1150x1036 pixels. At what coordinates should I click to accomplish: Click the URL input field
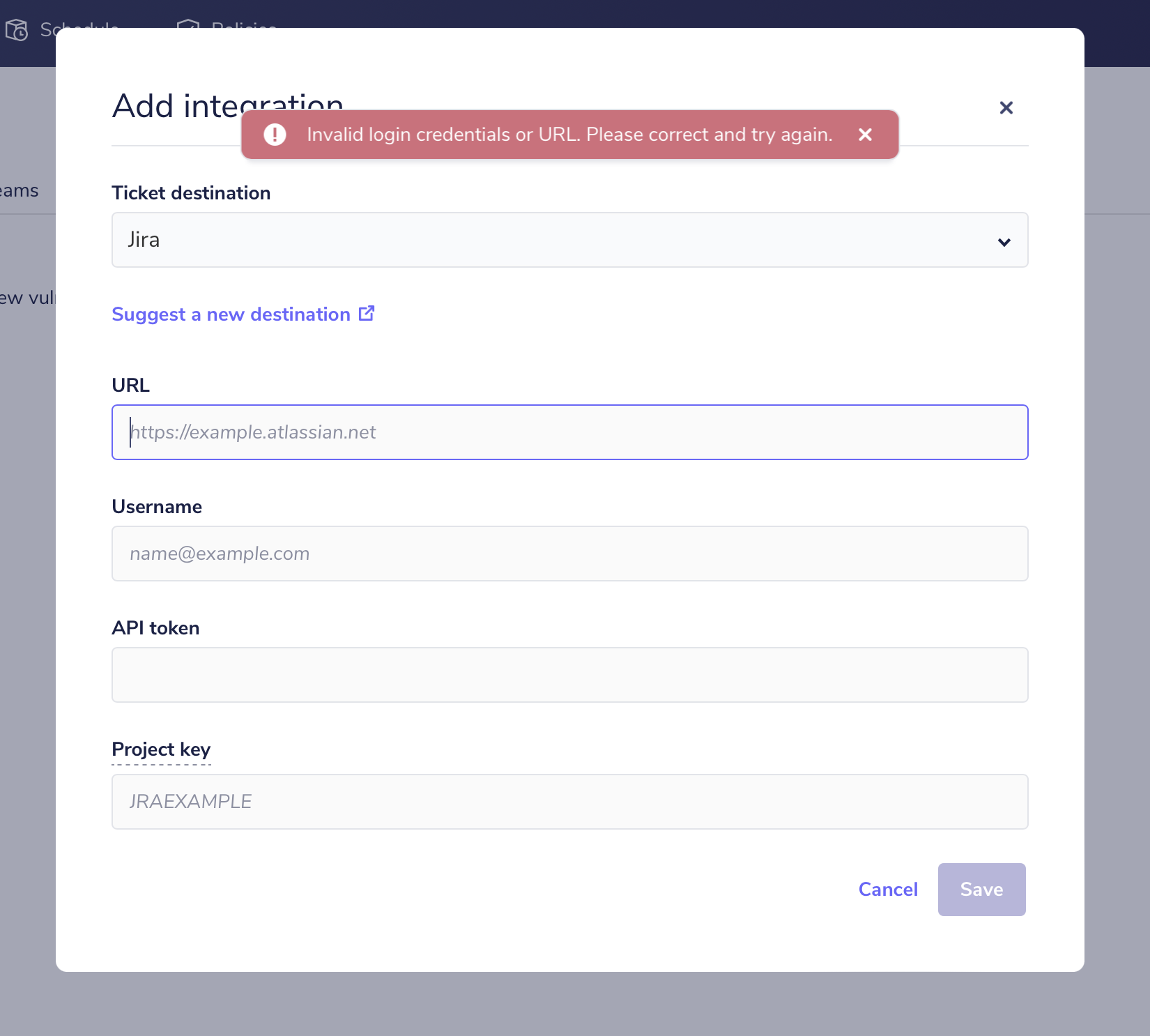point(569,432)
